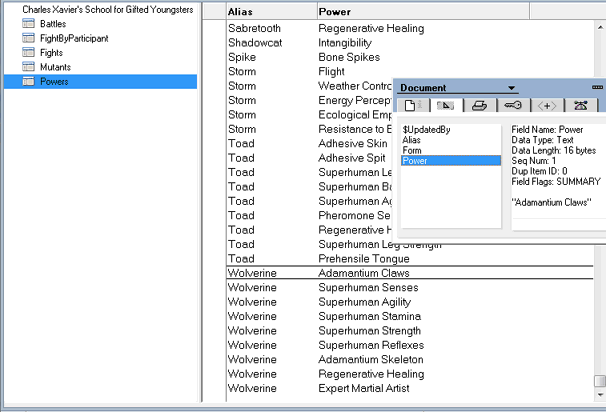Click the Battles view icon
This screenshot has height=412, width=606.
[28, 24]
